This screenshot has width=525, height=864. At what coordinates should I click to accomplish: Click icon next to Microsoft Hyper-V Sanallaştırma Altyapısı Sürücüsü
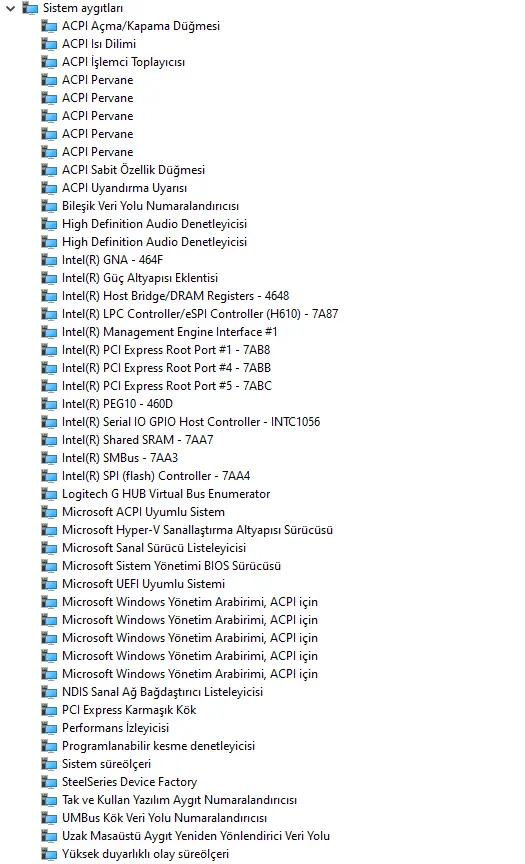click(50, 530)
